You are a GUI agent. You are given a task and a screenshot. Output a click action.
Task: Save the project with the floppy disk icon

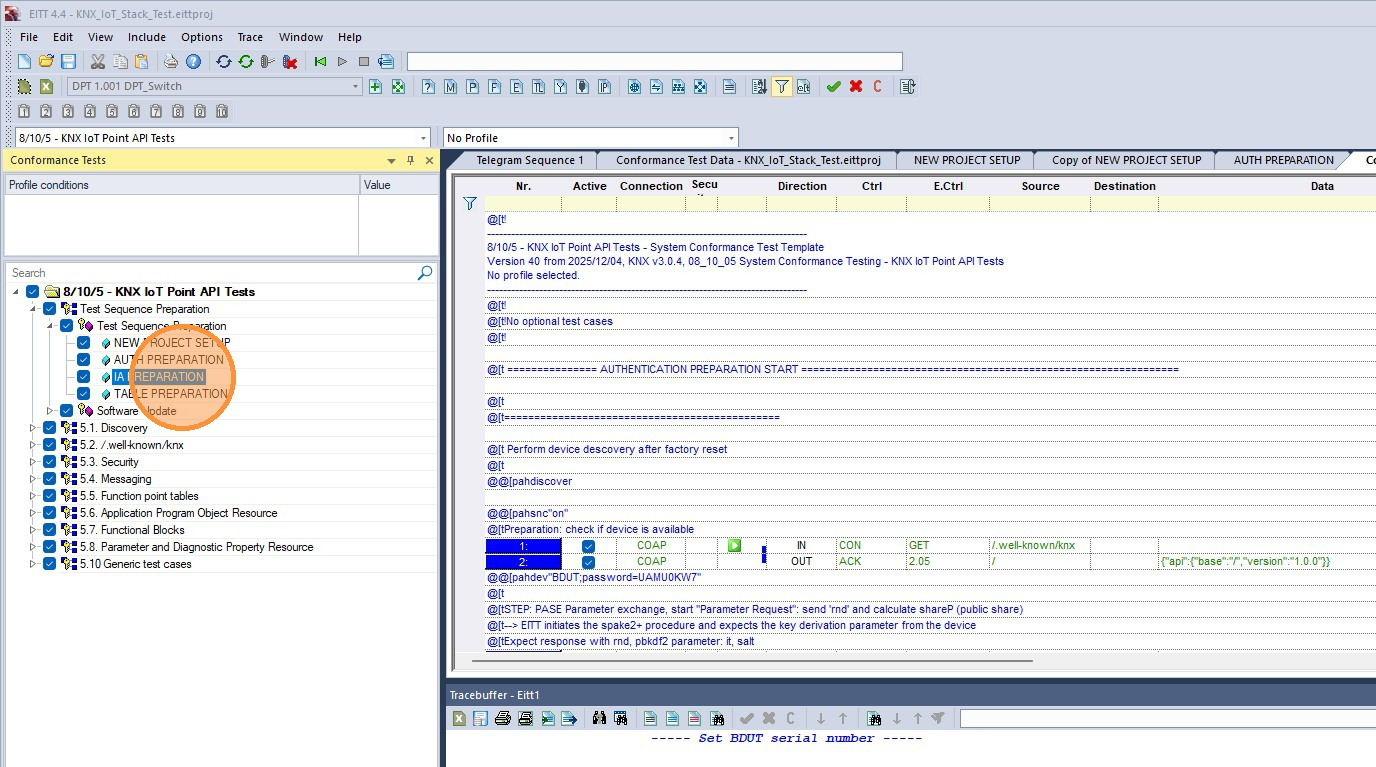tap(68, 62)
